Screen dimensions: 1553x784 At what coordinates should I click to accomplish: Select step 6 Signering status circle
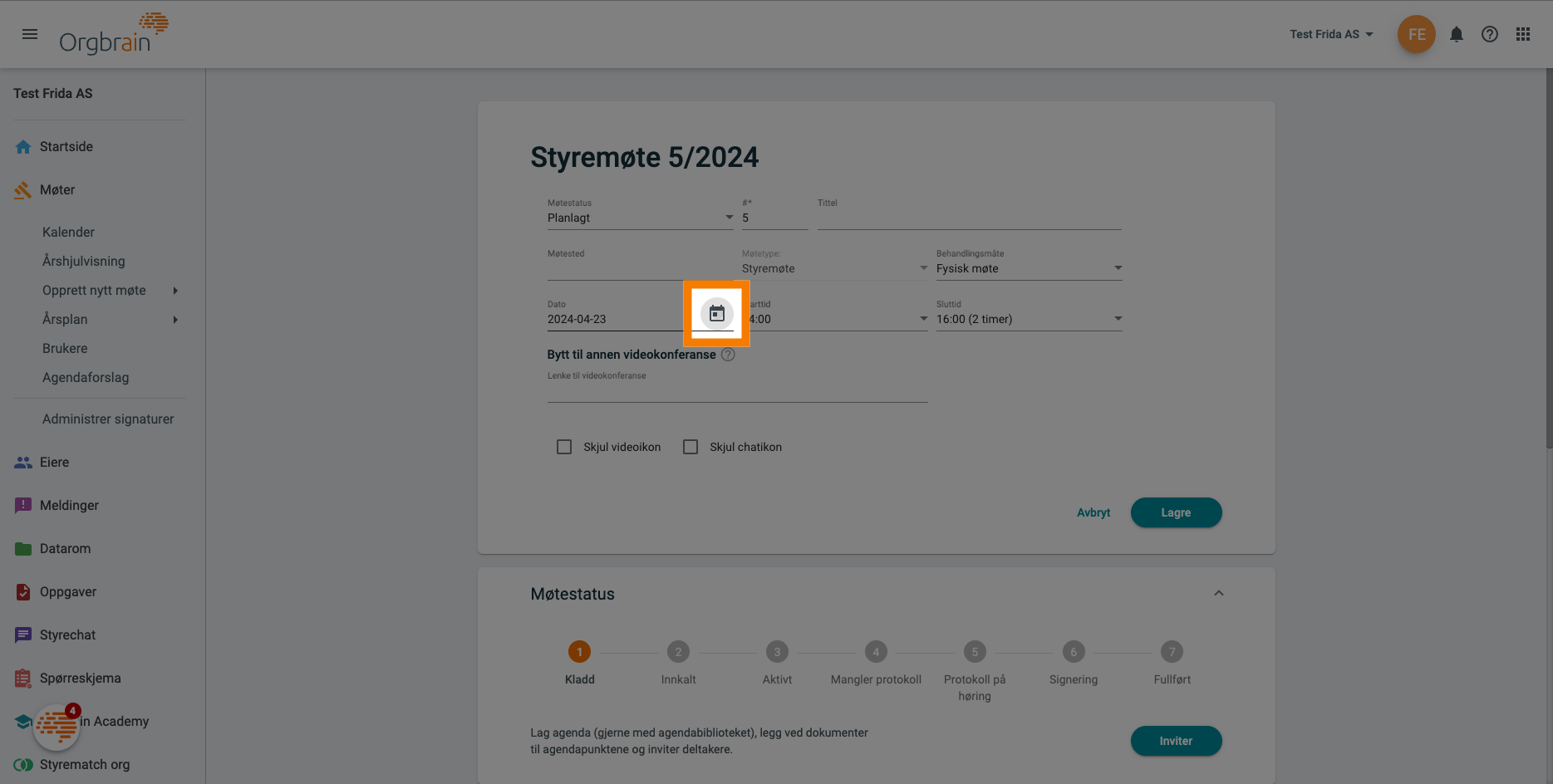point(1074,652)
